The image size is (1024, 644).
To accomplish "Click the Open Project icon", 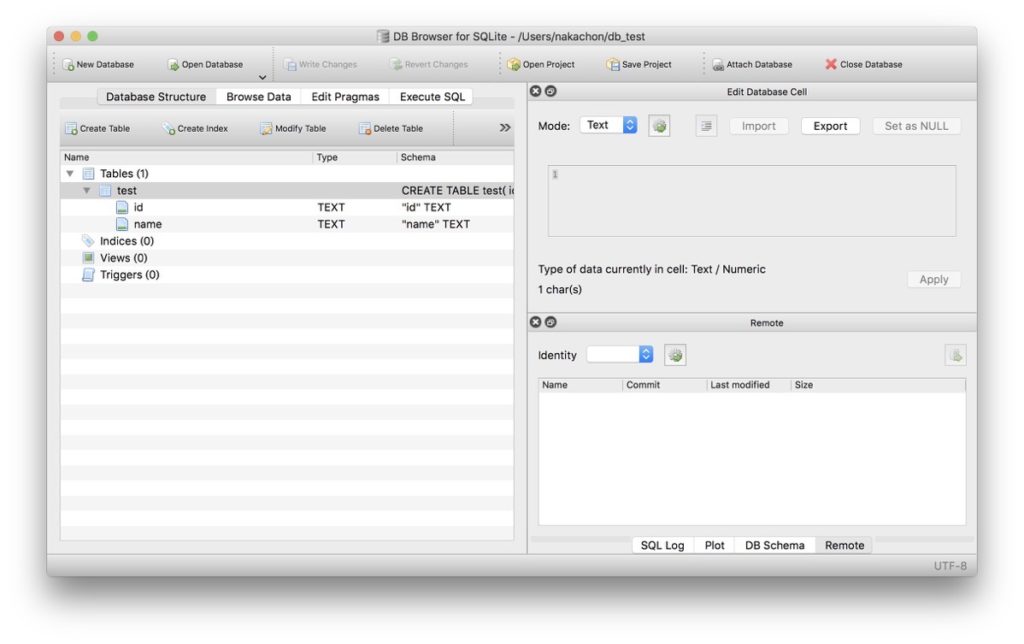I will [x=514, y=65].
